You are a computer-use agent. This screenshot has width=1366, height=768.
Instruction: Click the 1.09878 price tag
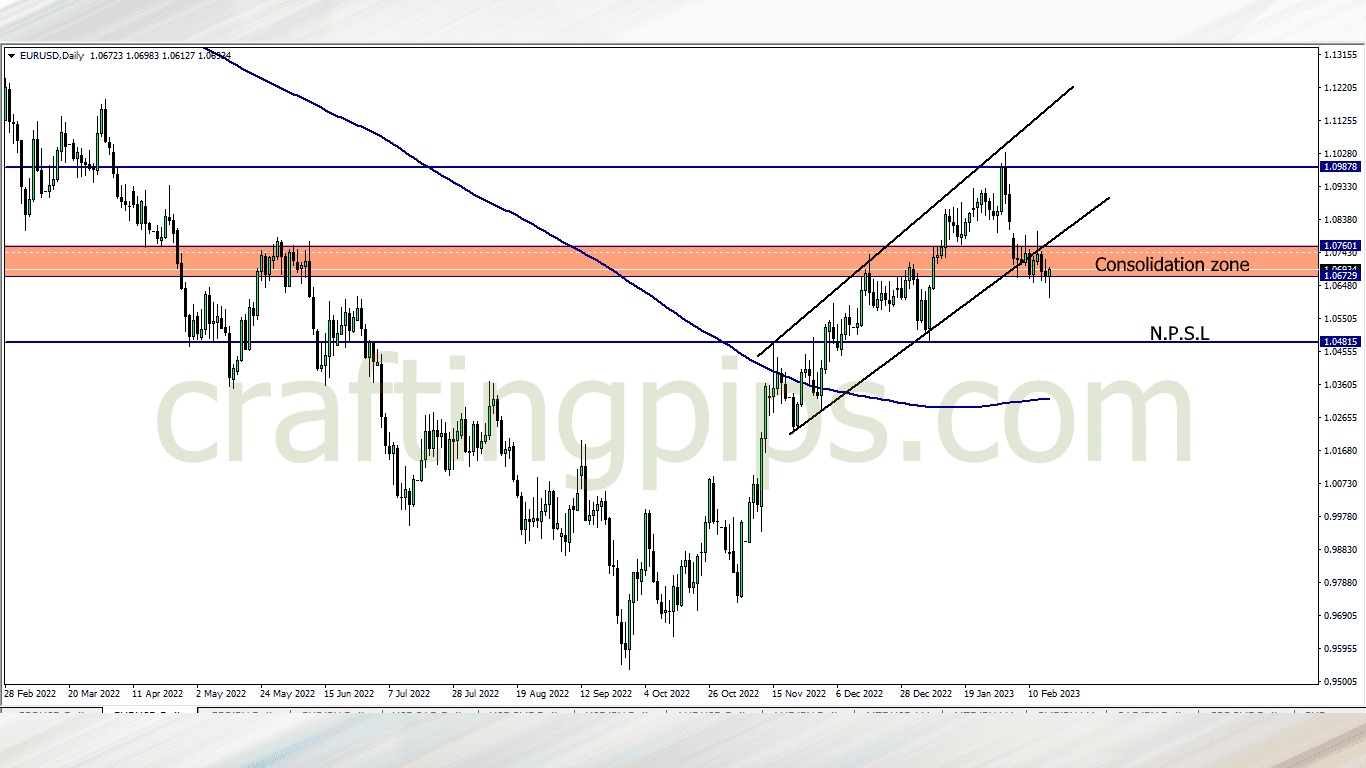(1340, 167)
